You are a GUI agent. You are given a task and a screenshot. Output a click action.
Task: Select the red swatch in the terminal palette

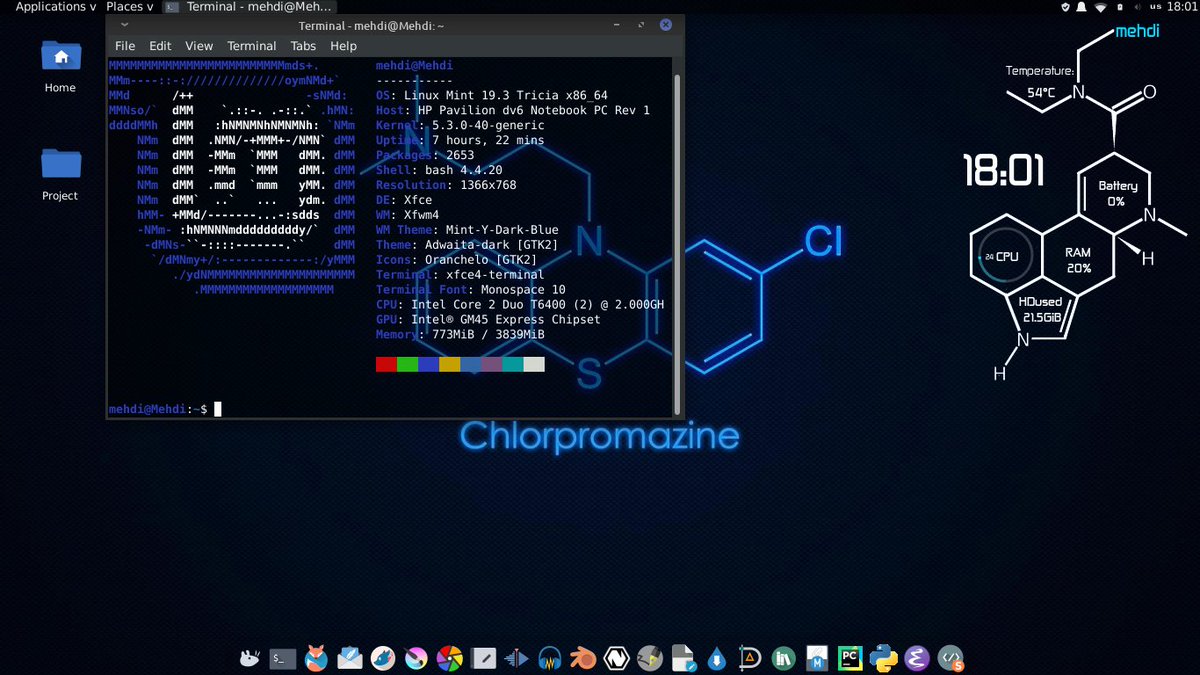[384, 364]
